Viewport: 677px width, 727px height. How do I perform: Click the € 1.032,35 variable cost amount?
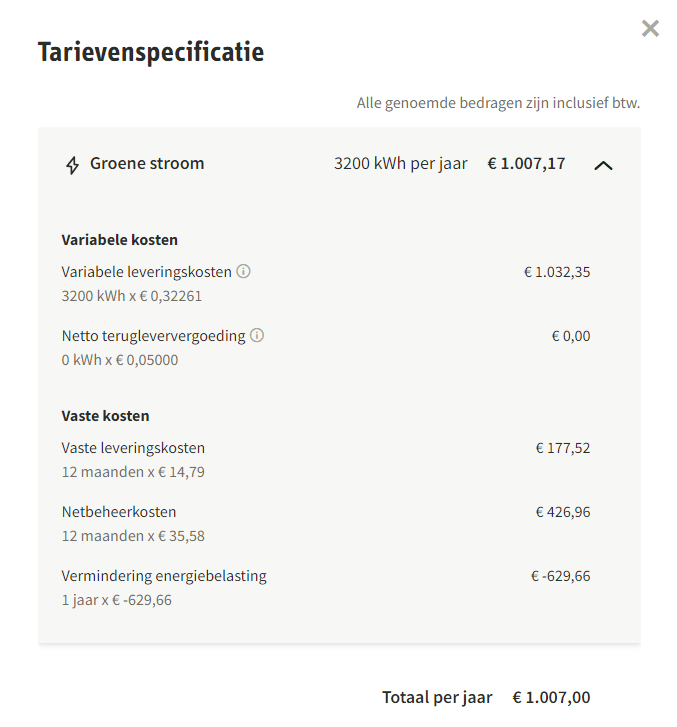click(557, 272)
